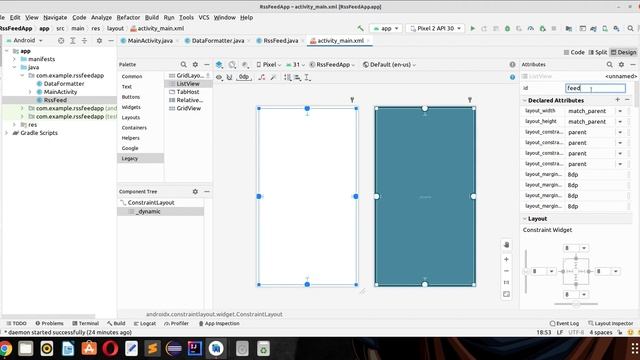This screenshot has width=640, height=360.
Task: Open layout_height value dropdown arrow
Action: (620, 122)
